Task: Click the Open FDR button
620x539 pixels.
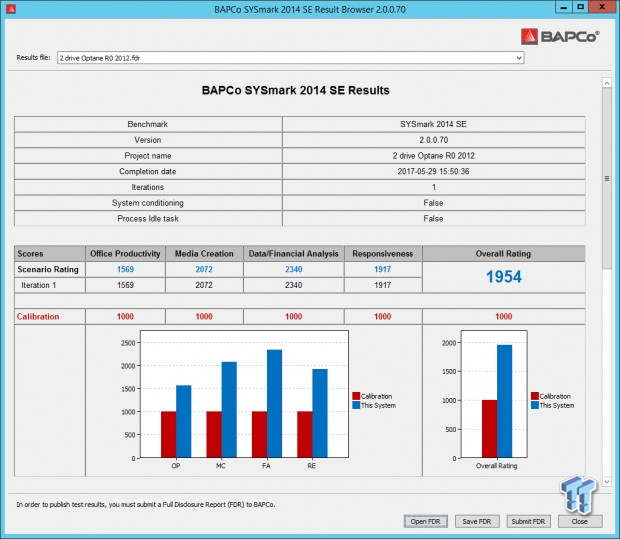Action: (425, 521)
